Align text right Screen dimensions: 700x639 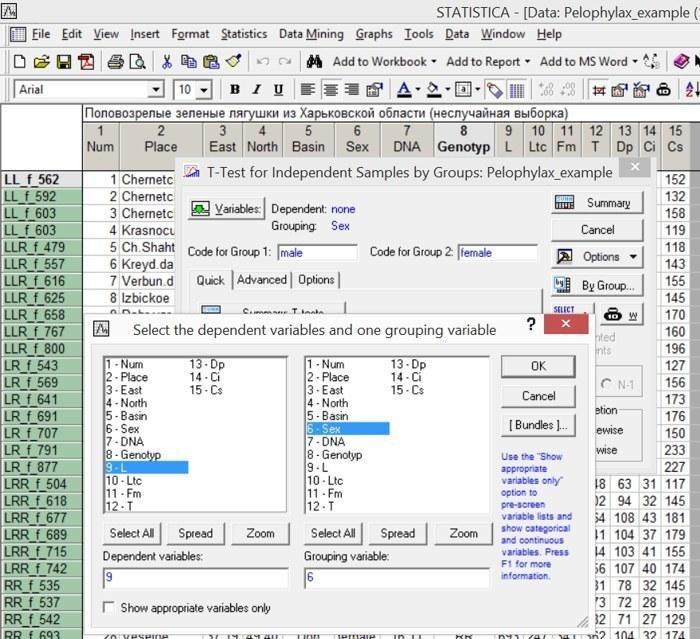pos(352,90)
